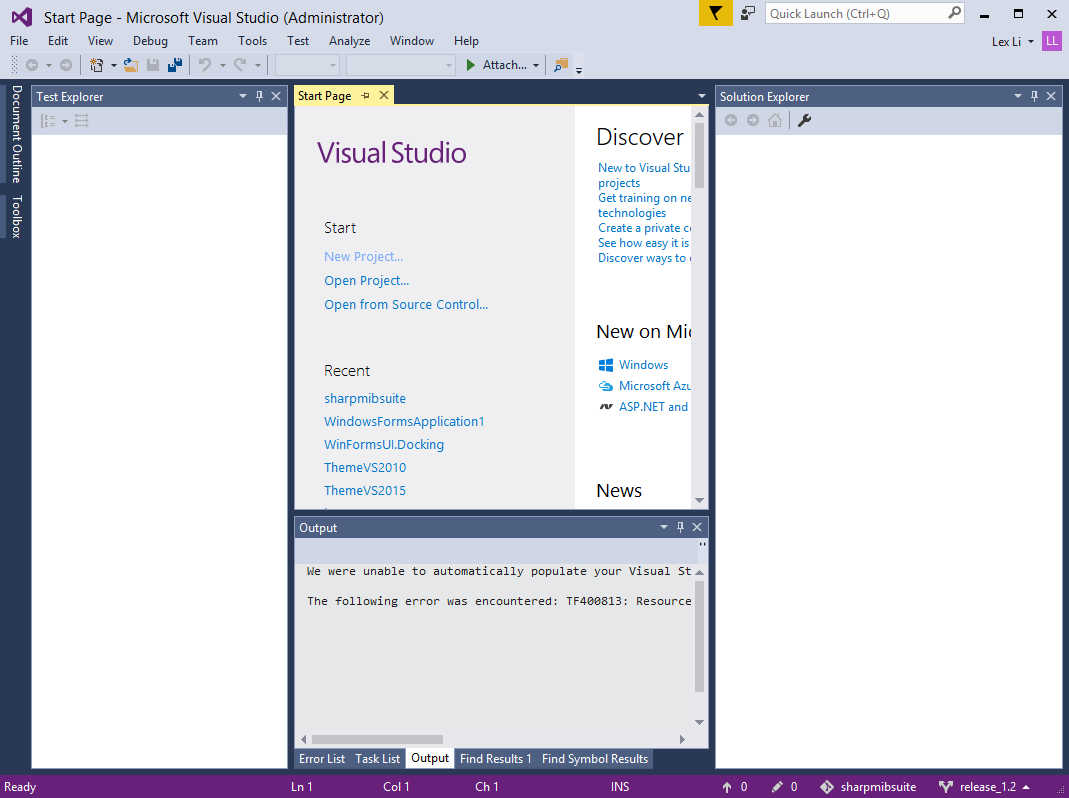Image resolution: width=1069 pixels, height=798 pixels.
Task: Click the Save All toolbar icon
Action: [175, 64]
